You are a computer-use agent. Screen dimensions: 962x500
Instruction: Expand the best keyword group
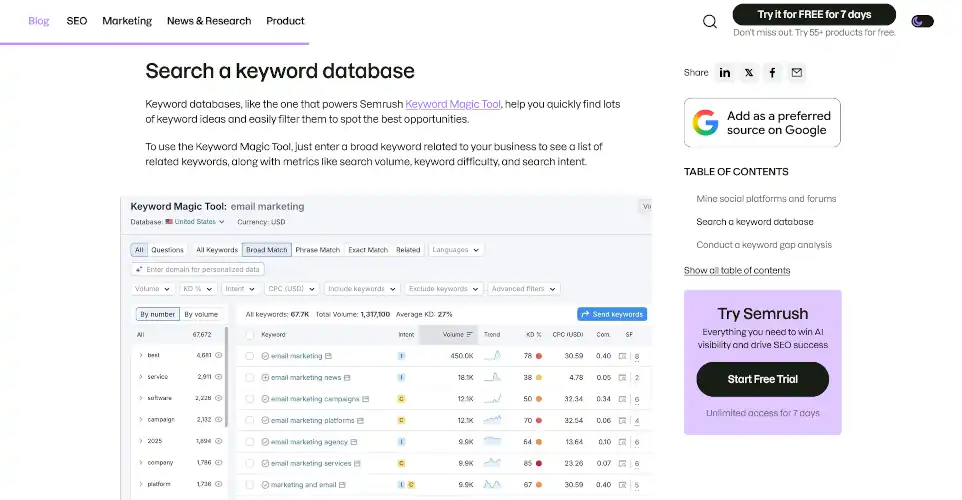pyautogui.click(x=140, y=355)
